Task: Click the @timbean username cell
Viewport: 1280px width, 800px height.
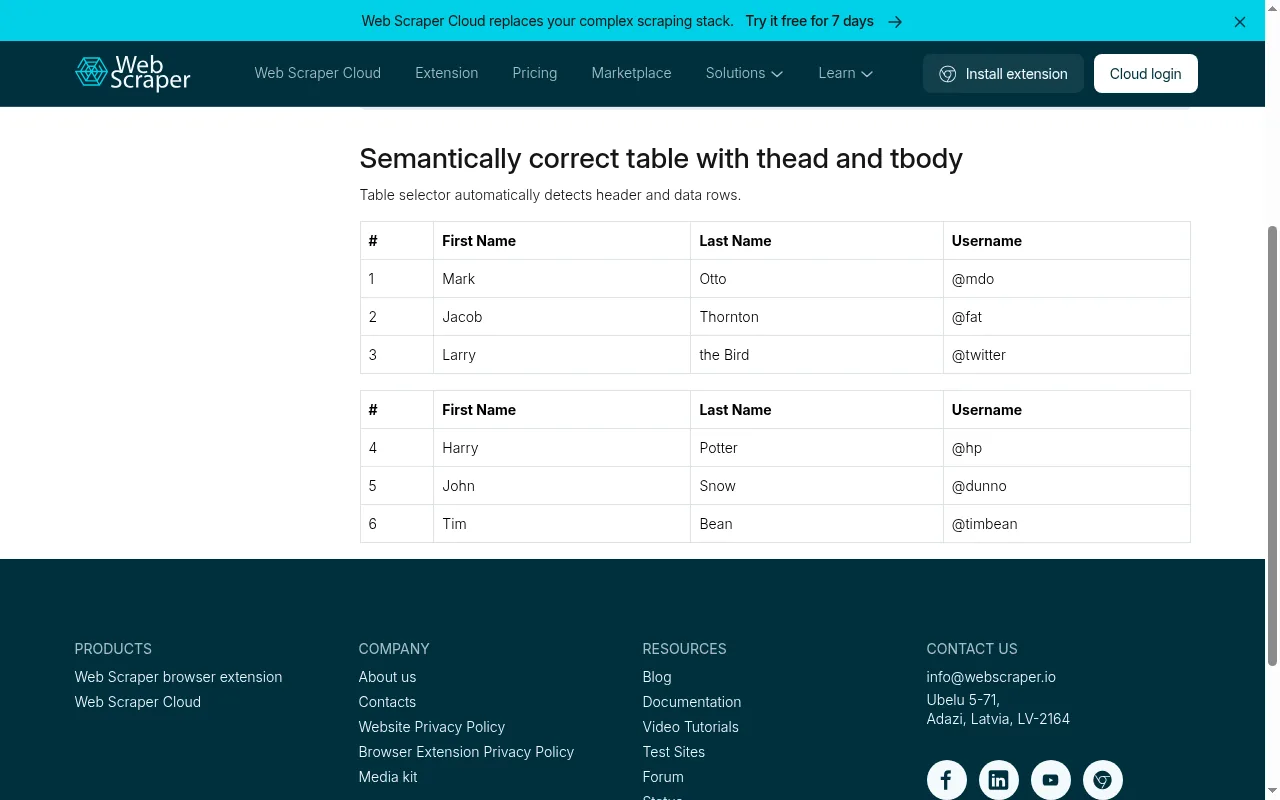Action: (1066, 524)
